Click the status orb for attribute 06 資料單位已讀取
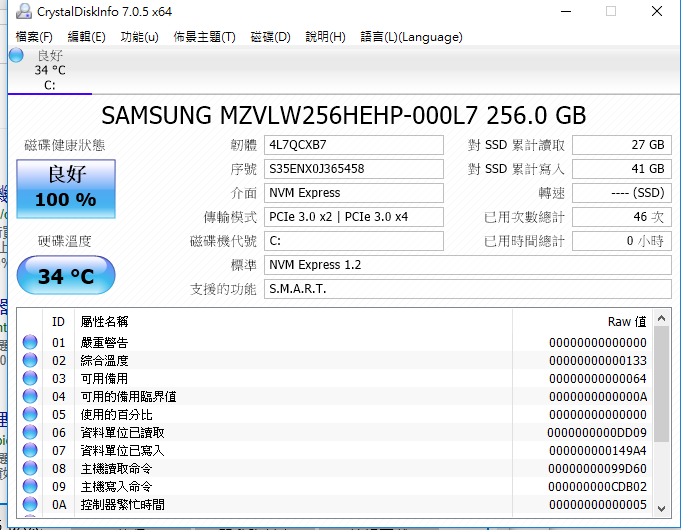This screenshot has width=681, height=530. pos(30,432)
